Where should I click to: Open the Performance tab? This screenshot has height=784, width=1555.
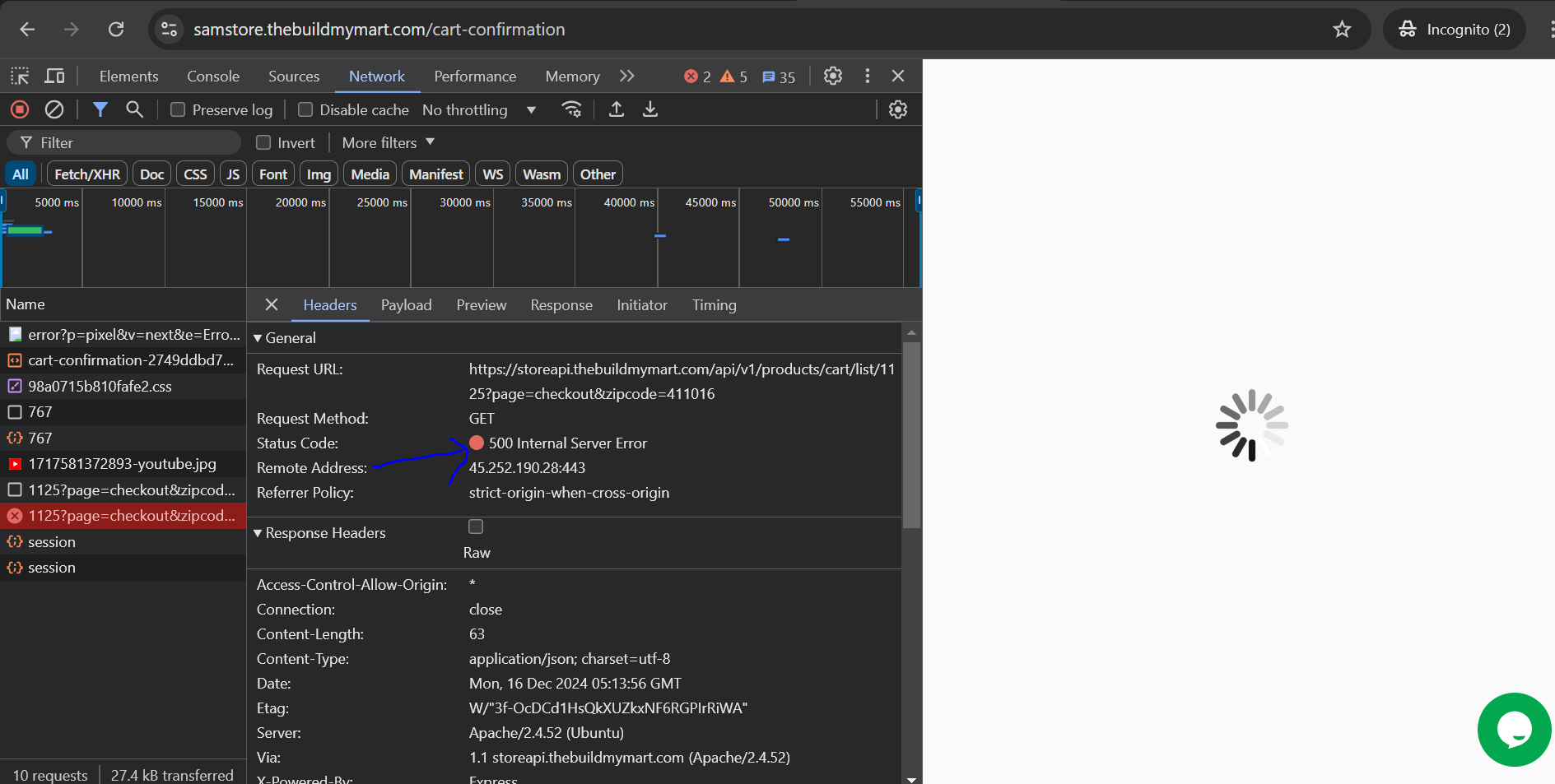475,76
